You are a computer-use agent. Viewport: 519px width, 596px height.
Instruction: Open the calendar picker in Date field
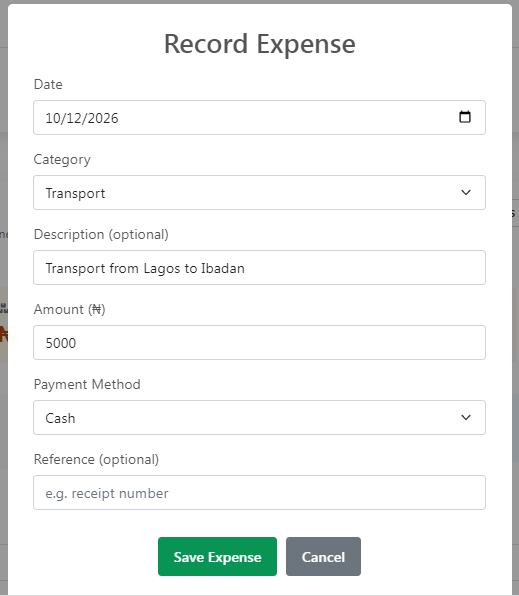465,117
